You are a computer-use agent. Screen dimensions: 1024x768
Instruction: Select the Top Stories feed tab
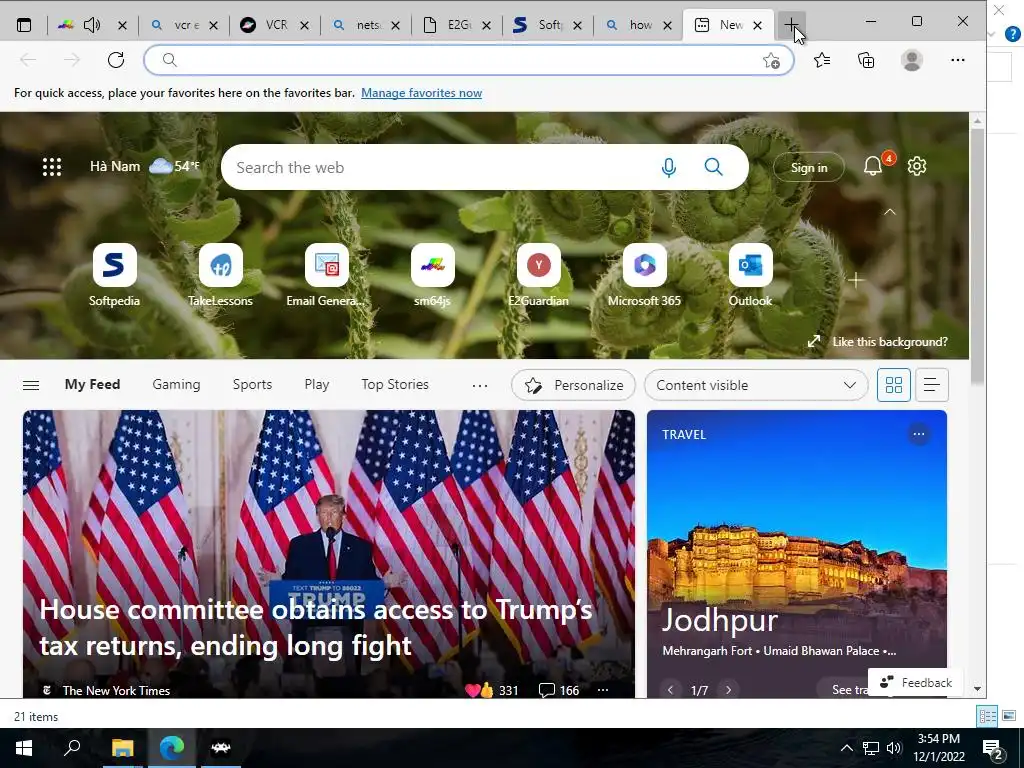coord(395,385)
